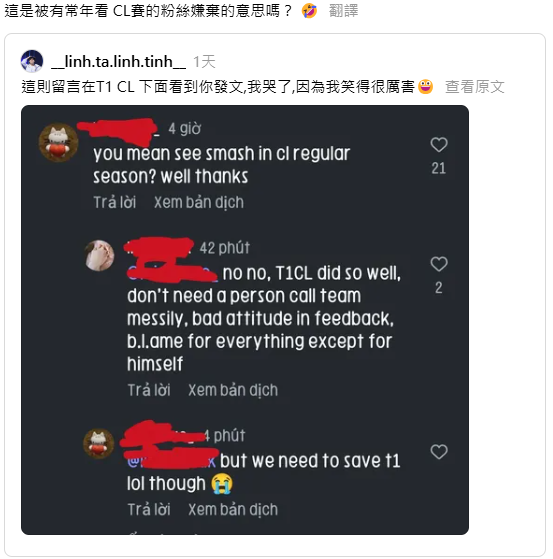Like the 'T1CL did so well' reply
The height and width of the screenshot is (559, 553).
click(439, 264)
